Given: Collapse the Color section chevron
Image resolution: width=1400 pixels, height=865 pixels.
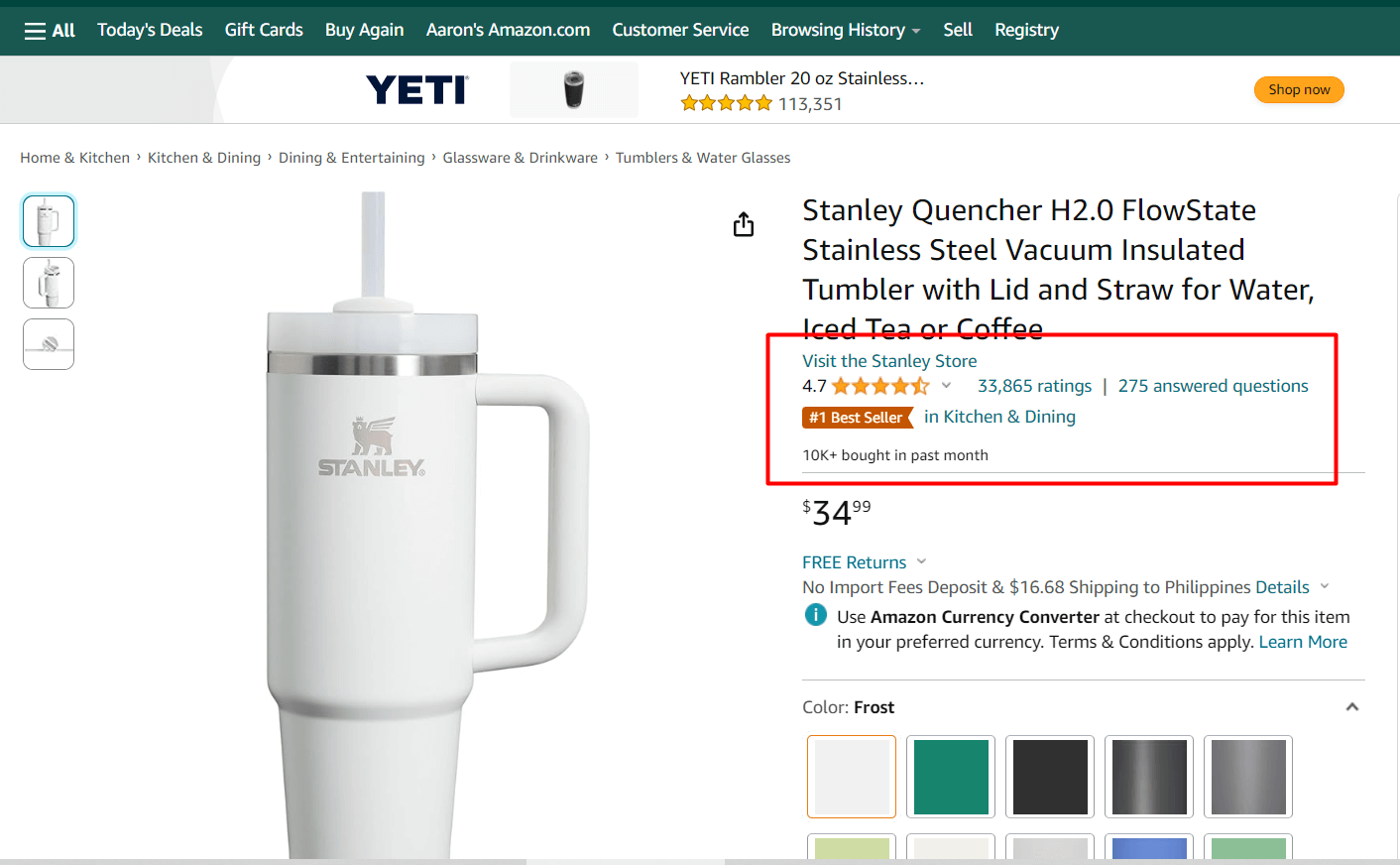Looking at the screenshot, I should (1351, 707).
